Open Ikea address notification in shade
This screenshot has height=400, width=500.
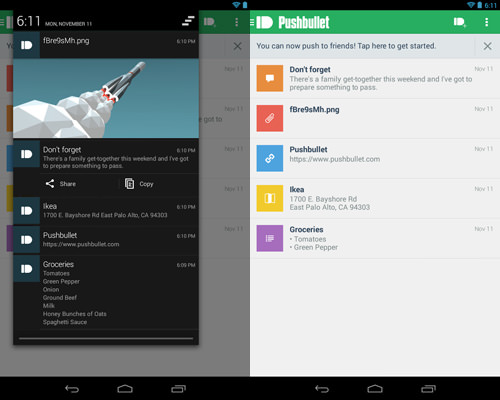point(106,211)
